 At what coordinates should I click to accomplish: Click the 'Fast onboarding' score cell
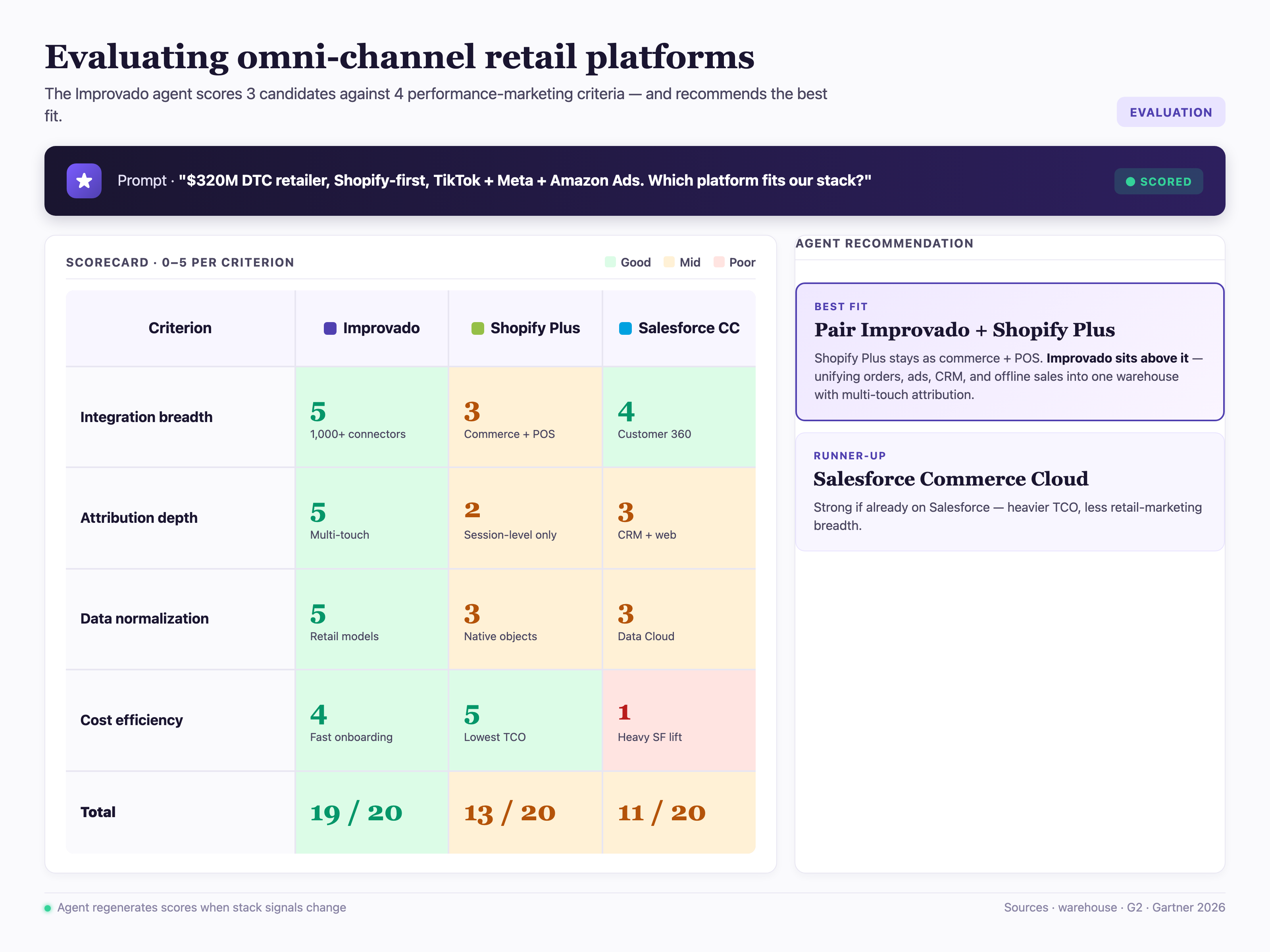click(371, 720)
